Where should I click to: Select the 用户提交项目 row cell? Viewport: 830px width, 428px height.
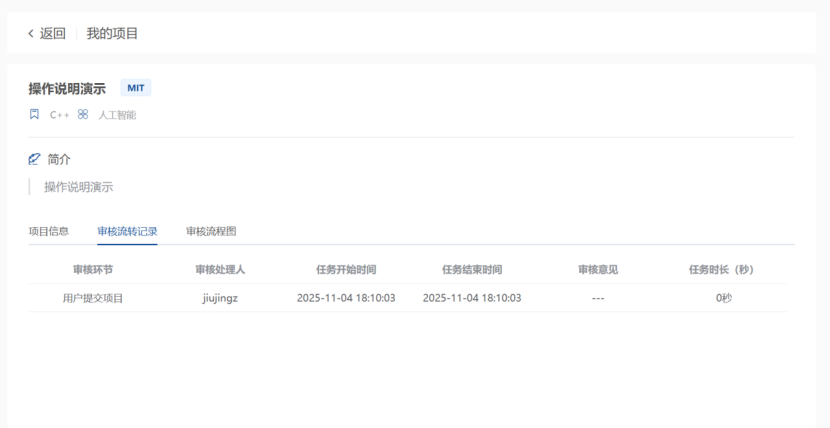coord(93,298)
